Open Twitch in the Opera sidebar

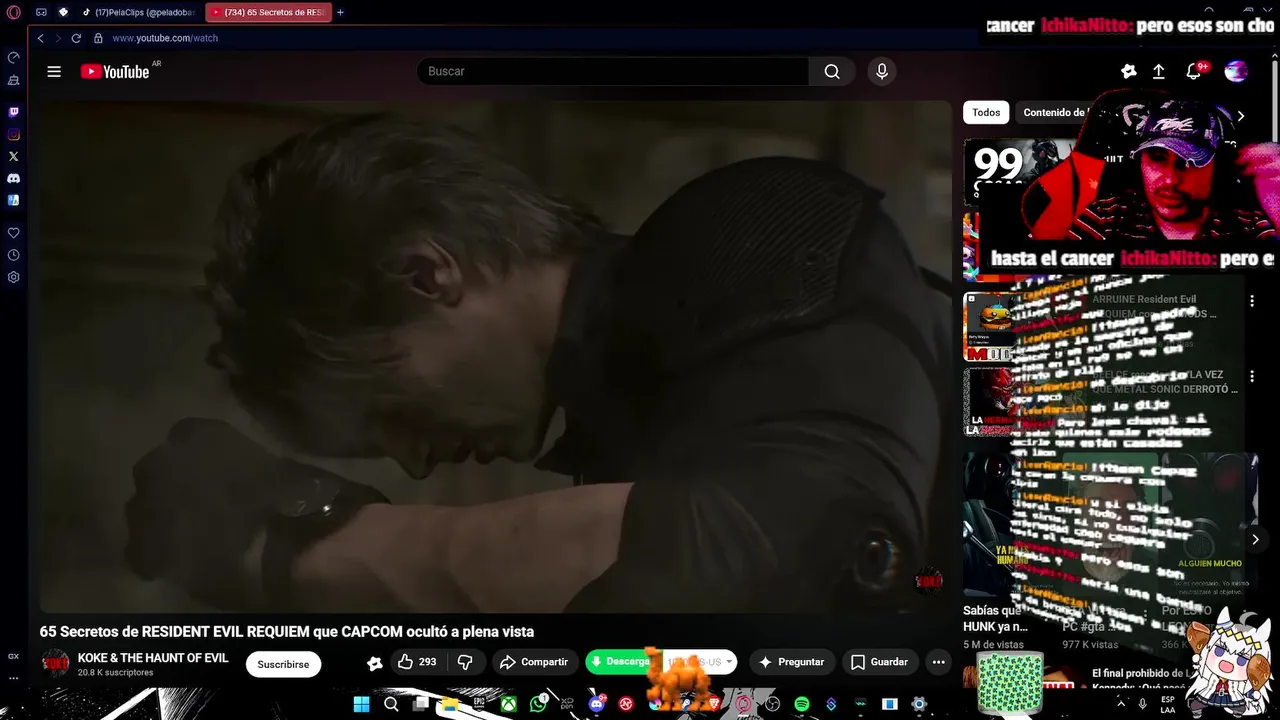tap(13, 112)
